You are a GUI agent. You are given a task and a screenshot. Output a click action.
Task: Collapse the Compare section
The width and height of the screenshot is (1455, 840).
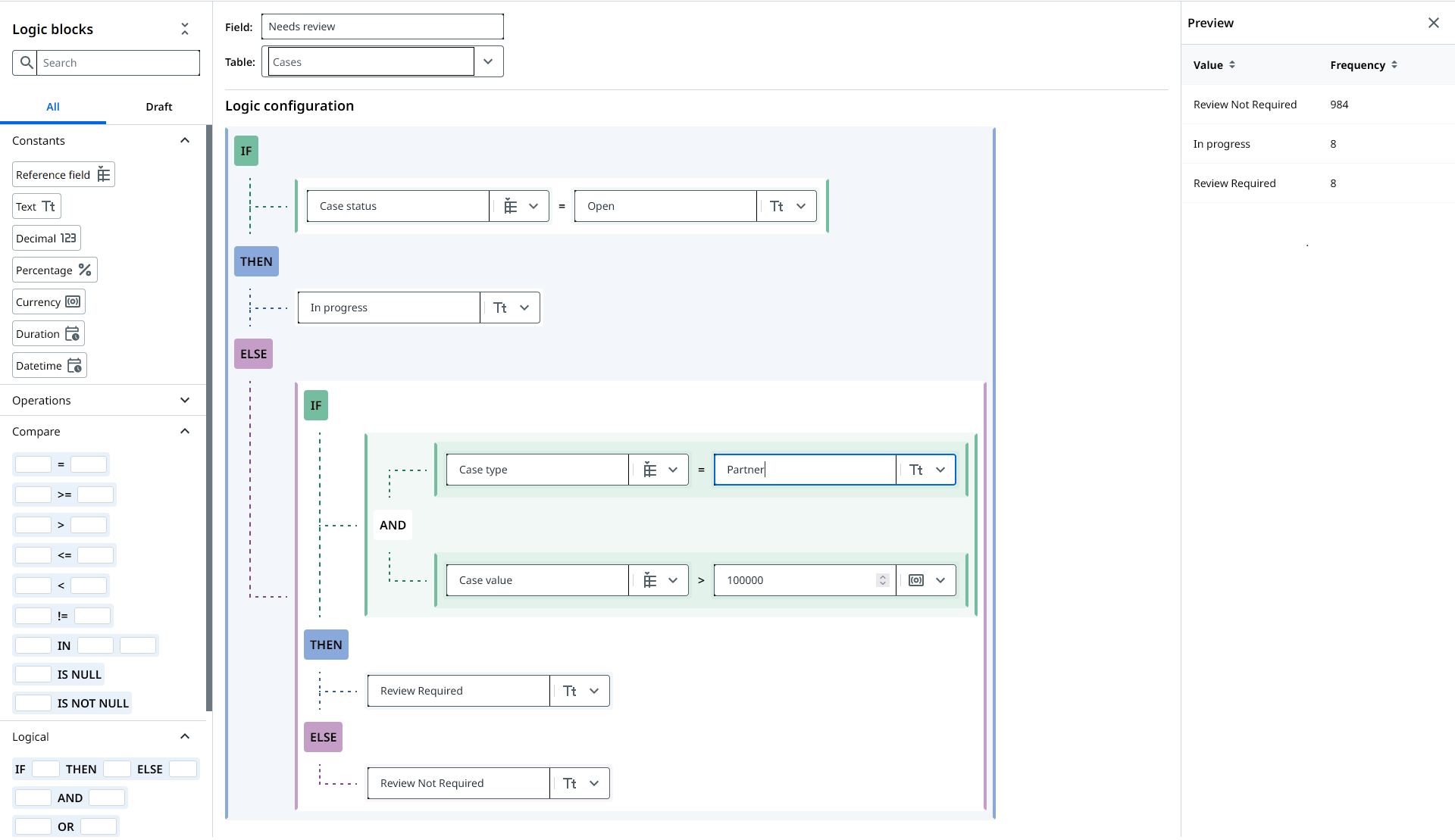coord(184,430)
